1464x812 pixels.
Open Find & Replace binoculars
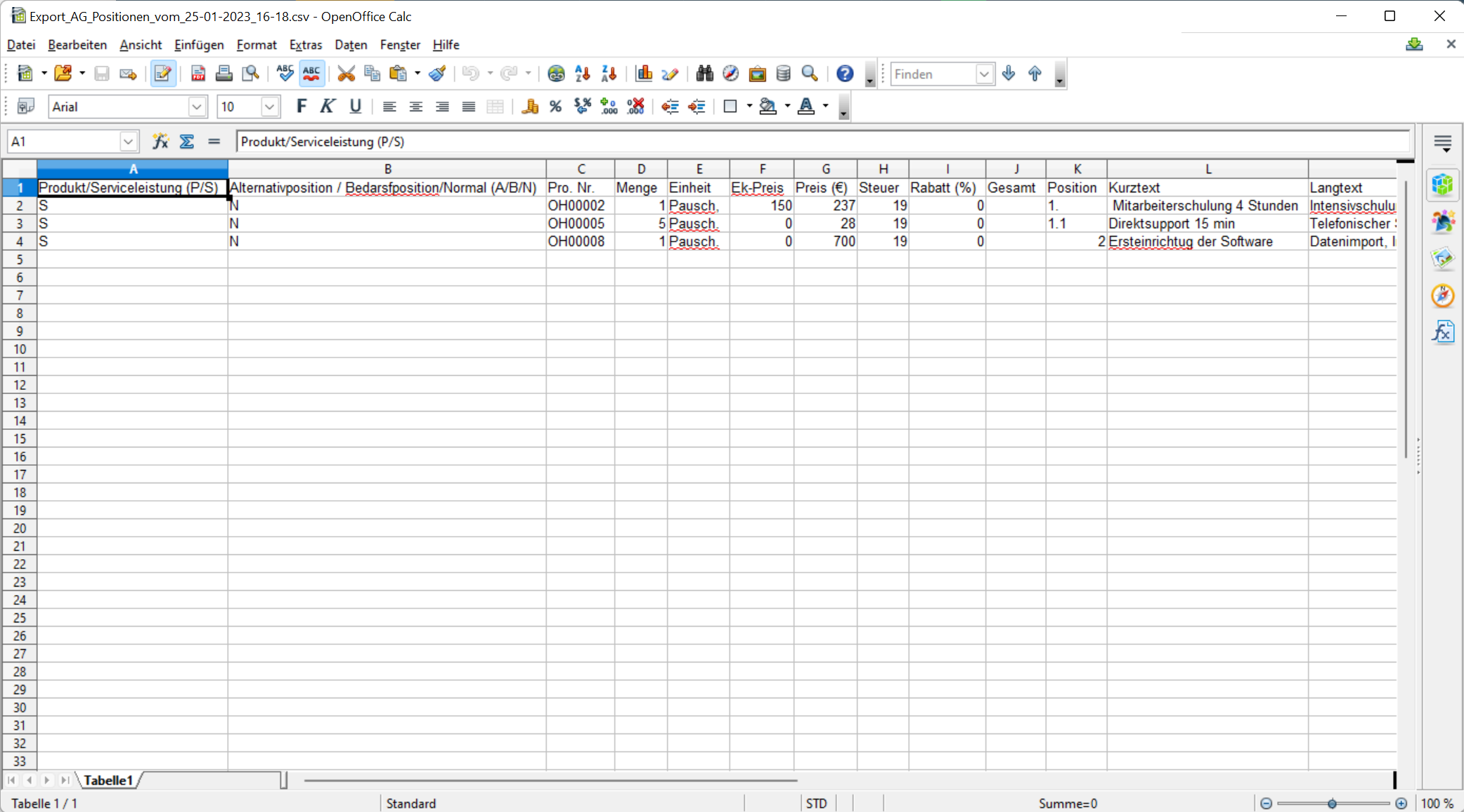click(704, 74)
